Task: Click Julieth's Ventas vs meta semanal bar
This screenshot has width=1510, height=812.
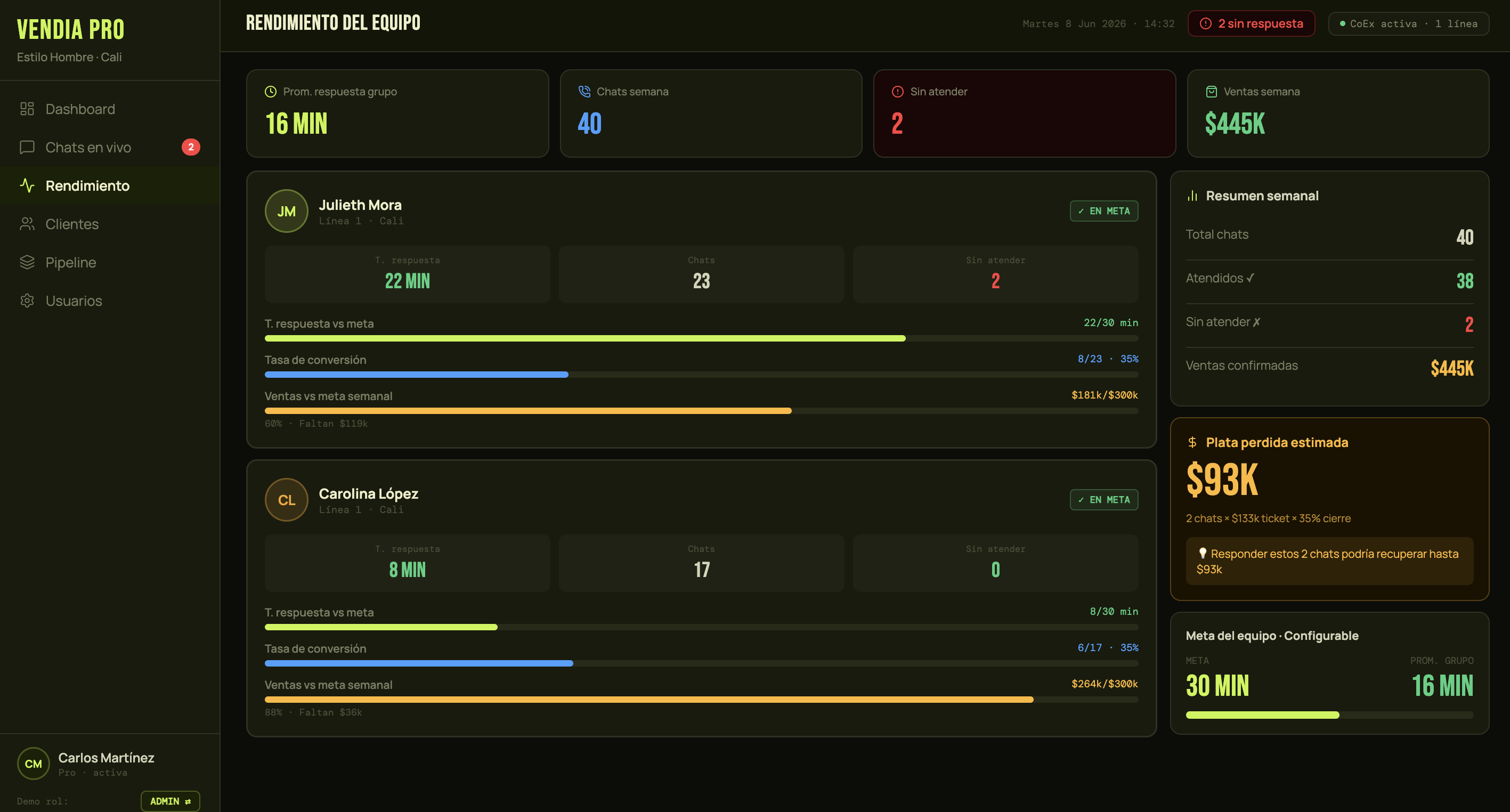Action: pyautogui.click(x=701, y=411)
